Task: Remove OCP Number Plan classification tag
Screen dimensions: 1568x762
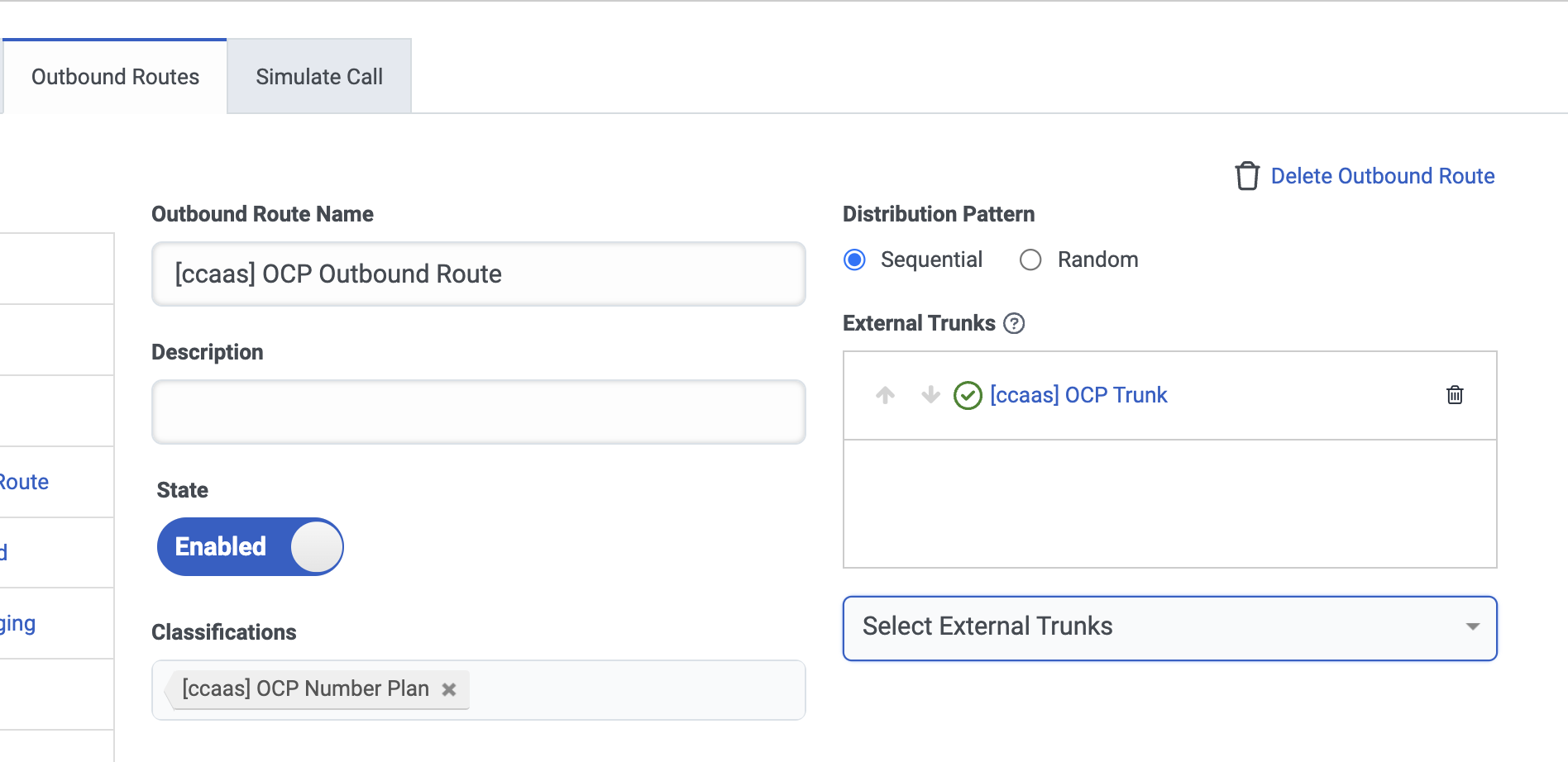Action: pyautogui.click(x=449, y=689)
